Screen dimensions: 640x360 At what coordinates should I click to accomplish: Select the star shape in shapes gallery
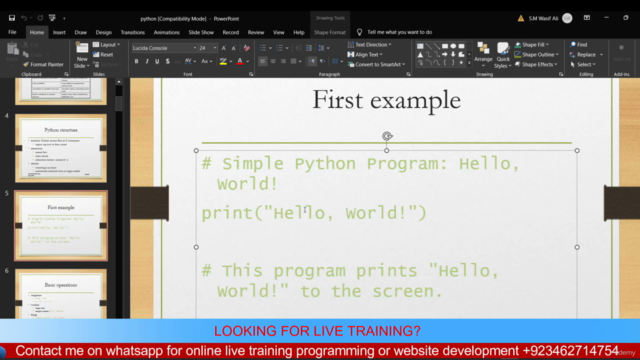tap(461, 62)
